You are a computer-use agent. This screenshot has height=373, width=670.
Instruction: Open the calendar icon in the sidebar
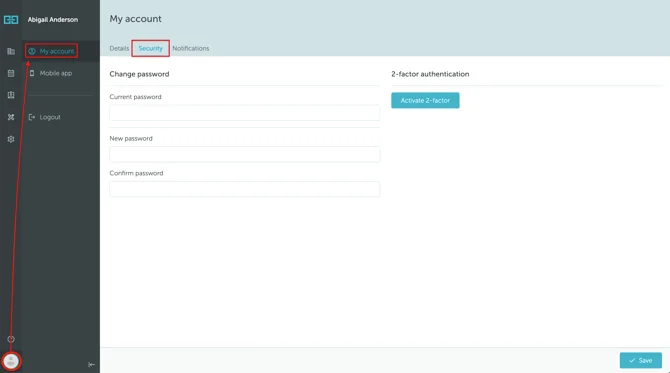click(11, 73)
